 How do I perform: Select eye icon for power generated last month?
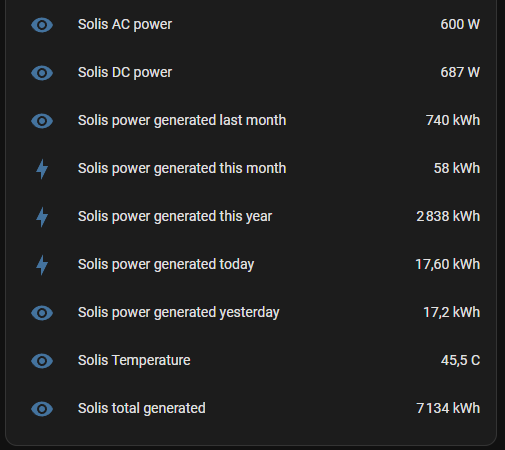tap(42, 121)
